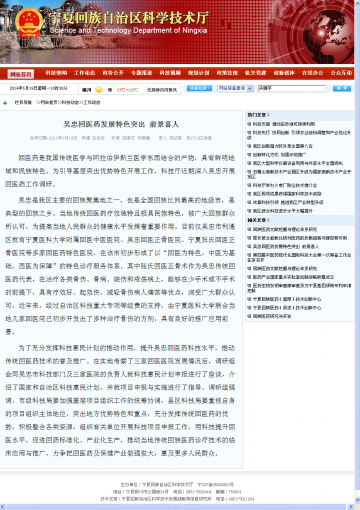Open the 专题报道 navigation item
The height and width of the screenshot is (510, 360).
coord(142,73)
